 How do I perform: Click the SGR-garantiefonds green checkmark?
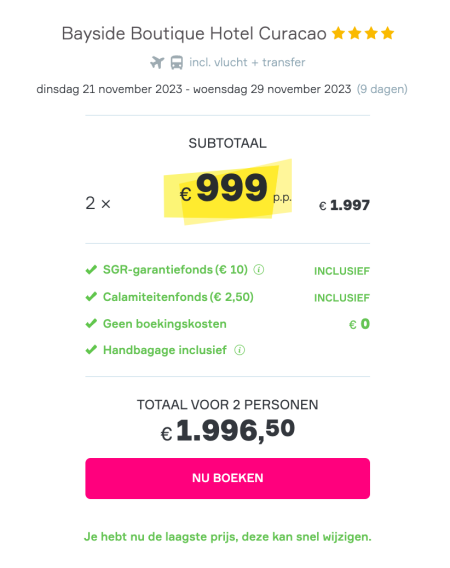tap(91, 270)
